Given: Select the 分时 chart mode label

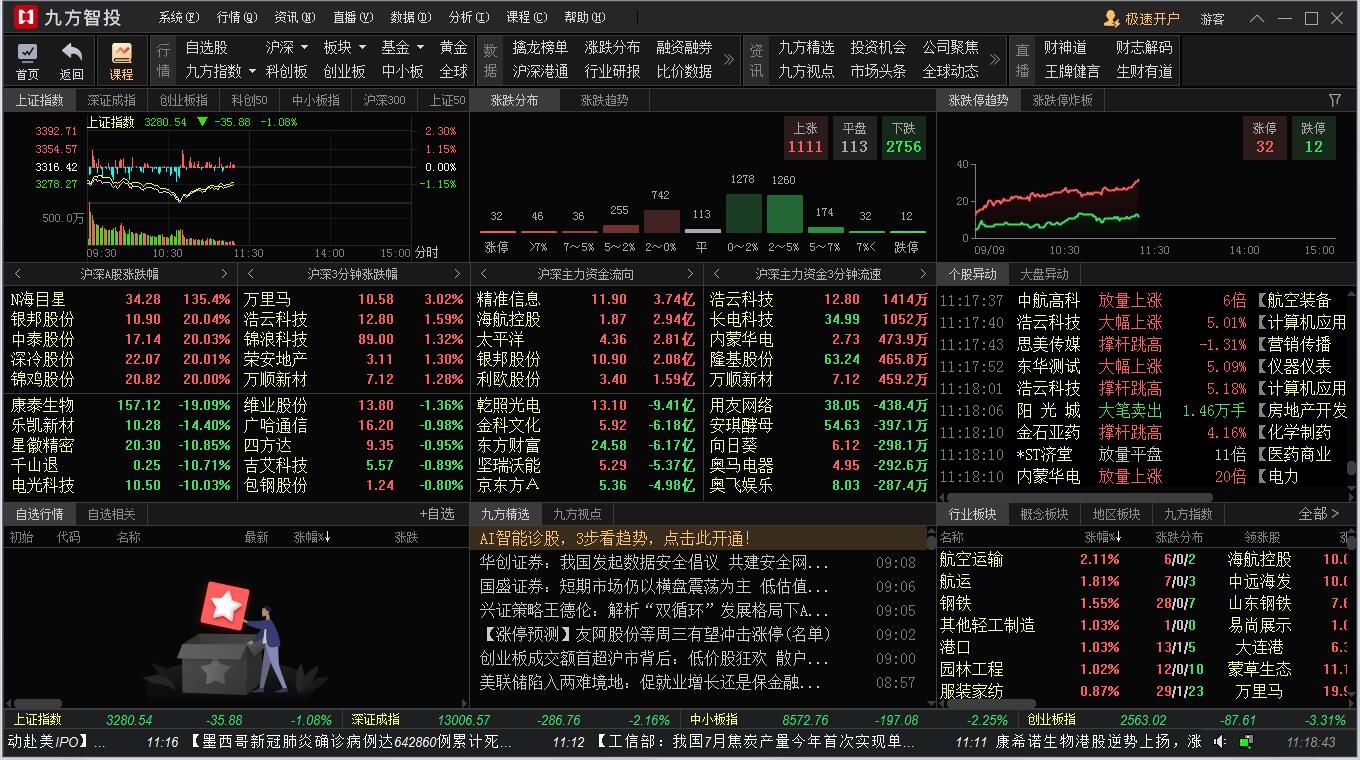Looking at the screenshot, I should click(x=427, y=252).
